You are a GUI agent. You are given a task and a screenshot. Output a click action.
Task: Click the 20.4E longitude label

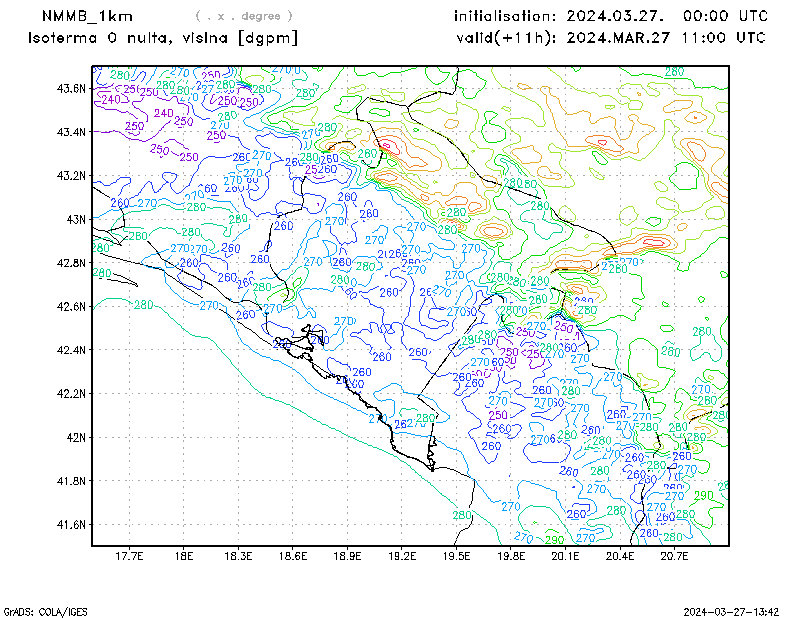click(x=620, y=556)
